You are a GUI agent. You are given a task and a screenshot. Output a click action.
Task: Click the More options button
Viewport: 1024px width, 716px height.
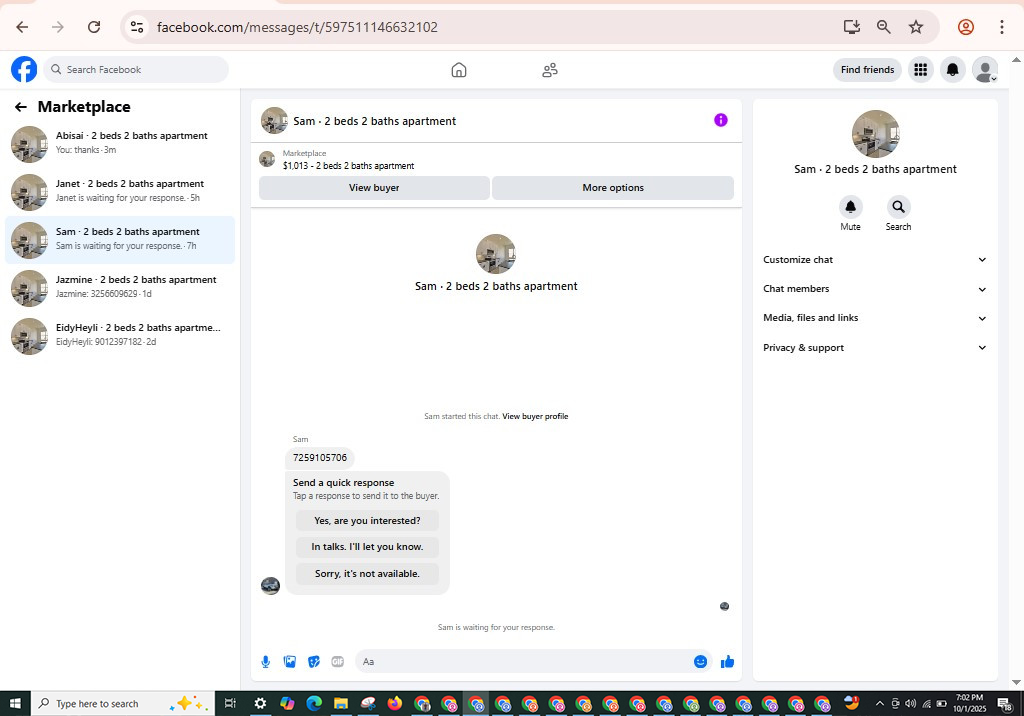[613, 187]
